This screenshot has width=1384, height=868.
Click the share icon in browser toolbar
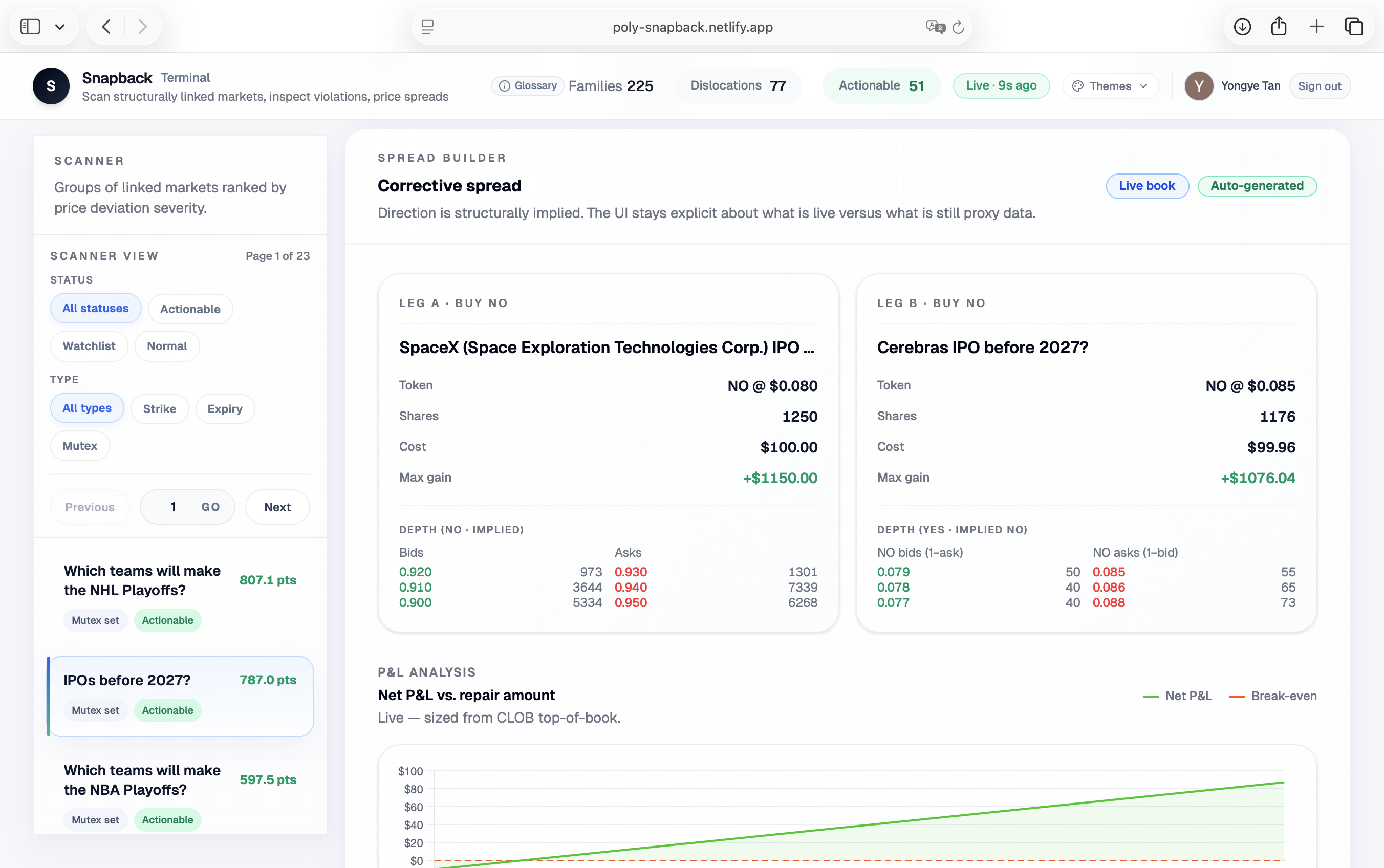point(1279,27)
